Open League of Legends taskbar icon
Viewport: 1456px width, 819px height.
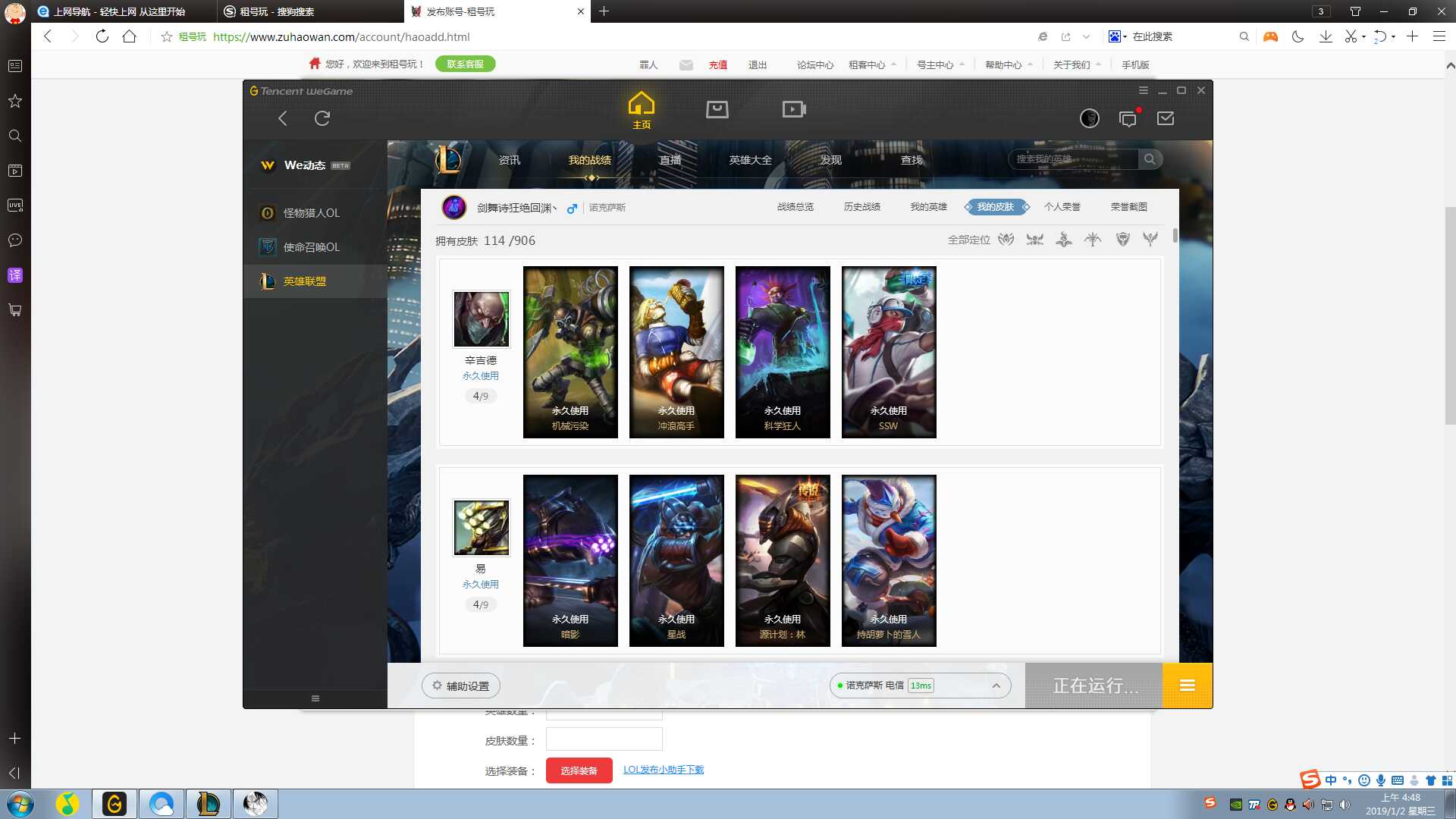tap(208, 804)
